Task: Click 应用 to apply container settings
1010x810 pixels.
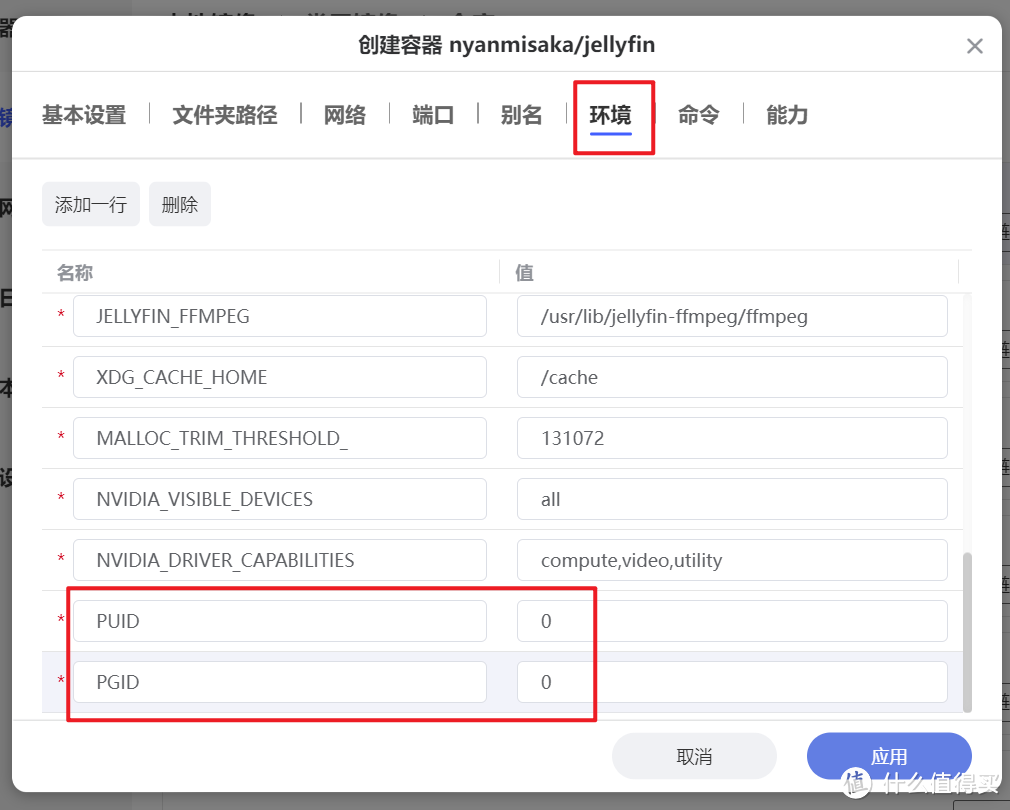Action: (x=888, y=756)
